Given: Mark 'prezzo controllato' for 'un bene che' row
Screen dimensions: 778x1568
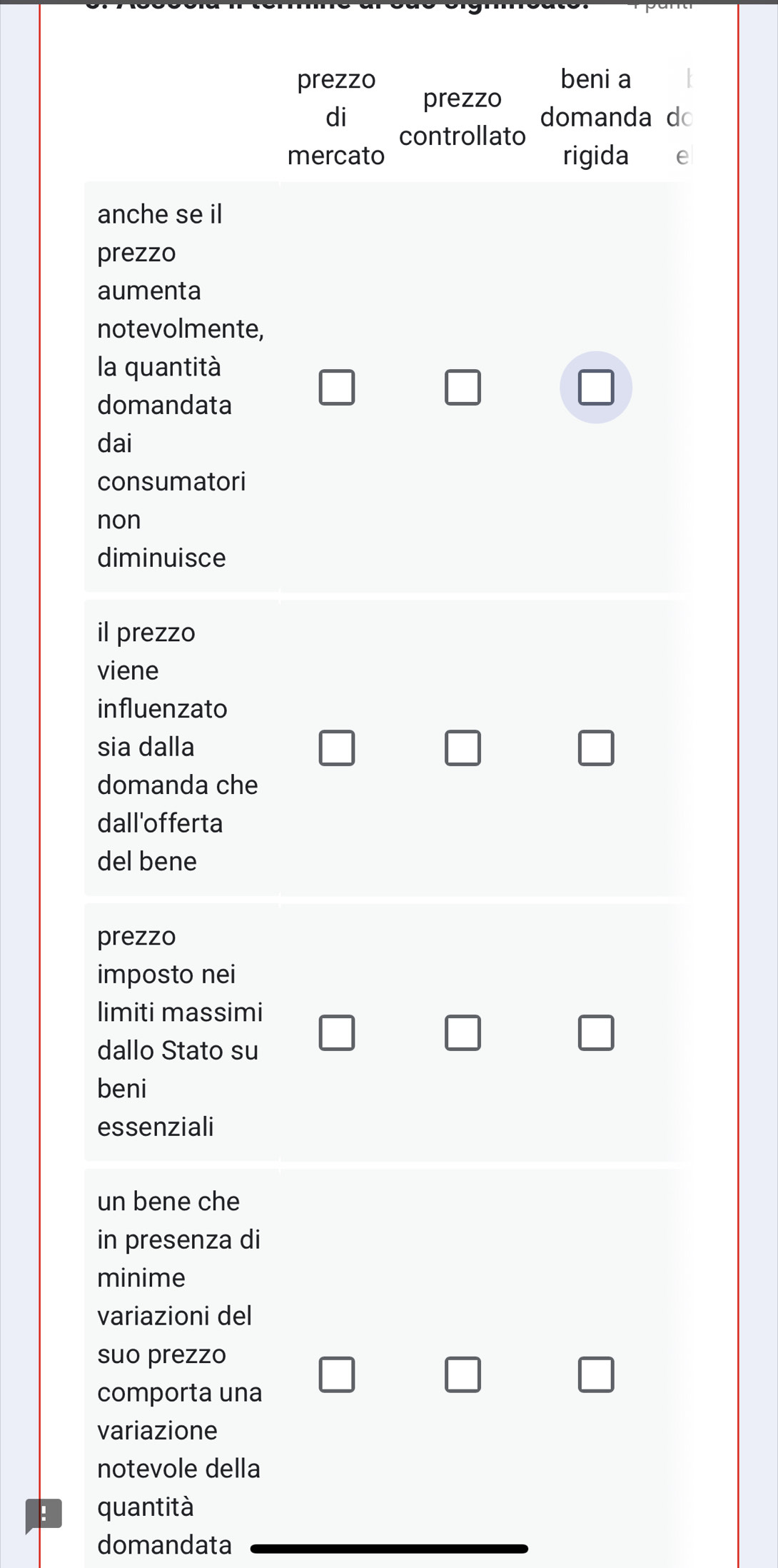Looking at the screenshot, I should point(463,1374).
